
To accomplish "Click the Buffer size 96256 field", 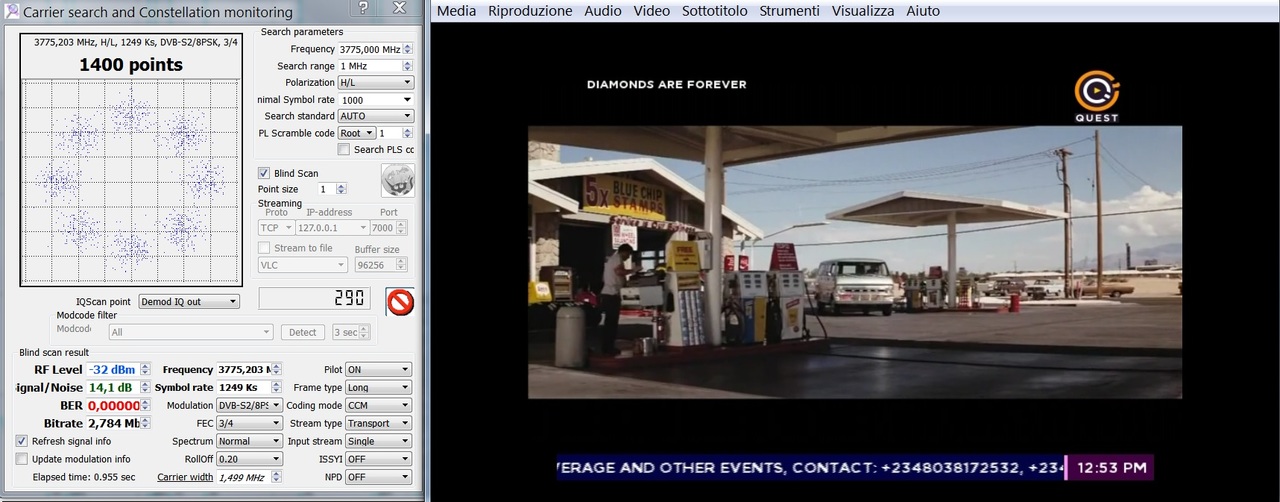I will (379, 265).
